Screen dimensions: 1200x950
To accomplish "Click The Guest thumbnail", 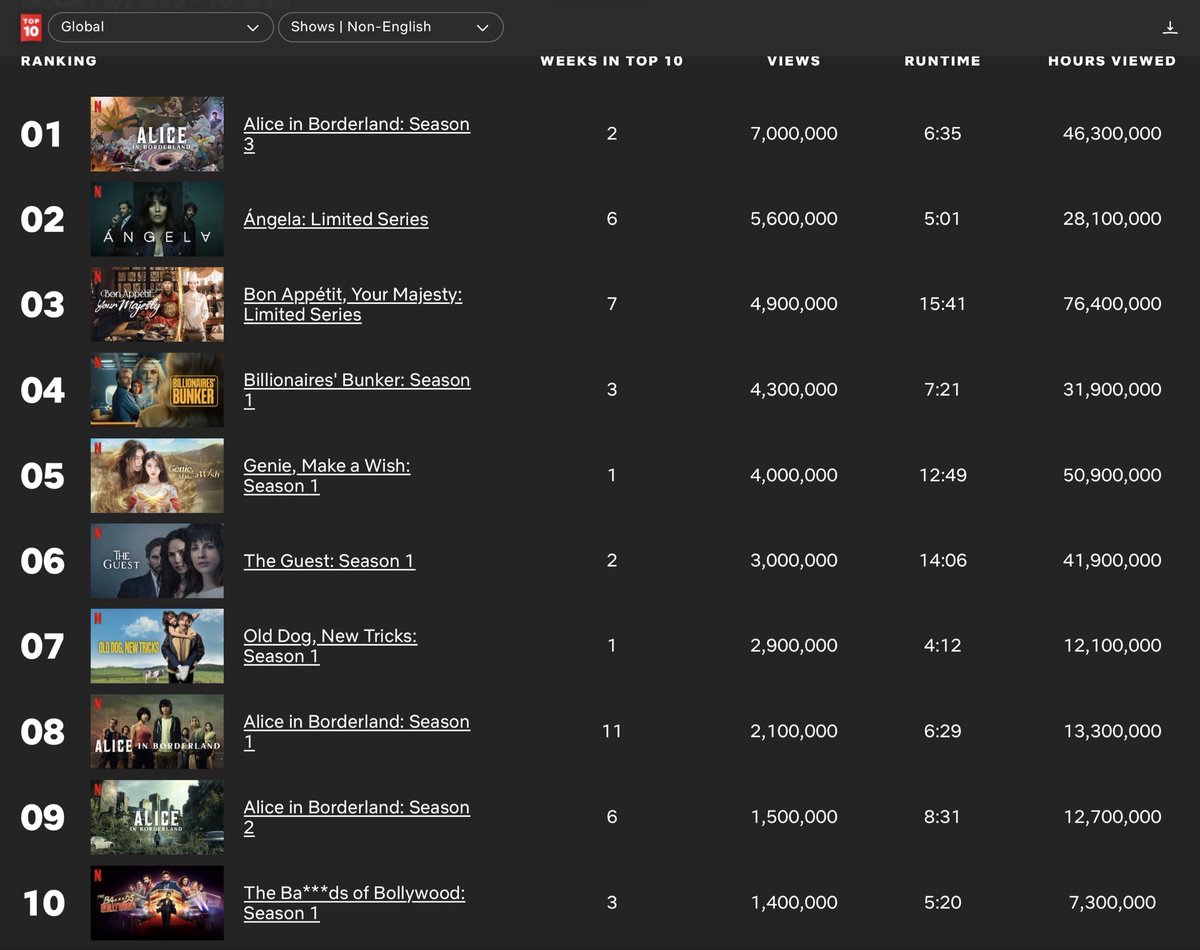I will pos(157,561).
